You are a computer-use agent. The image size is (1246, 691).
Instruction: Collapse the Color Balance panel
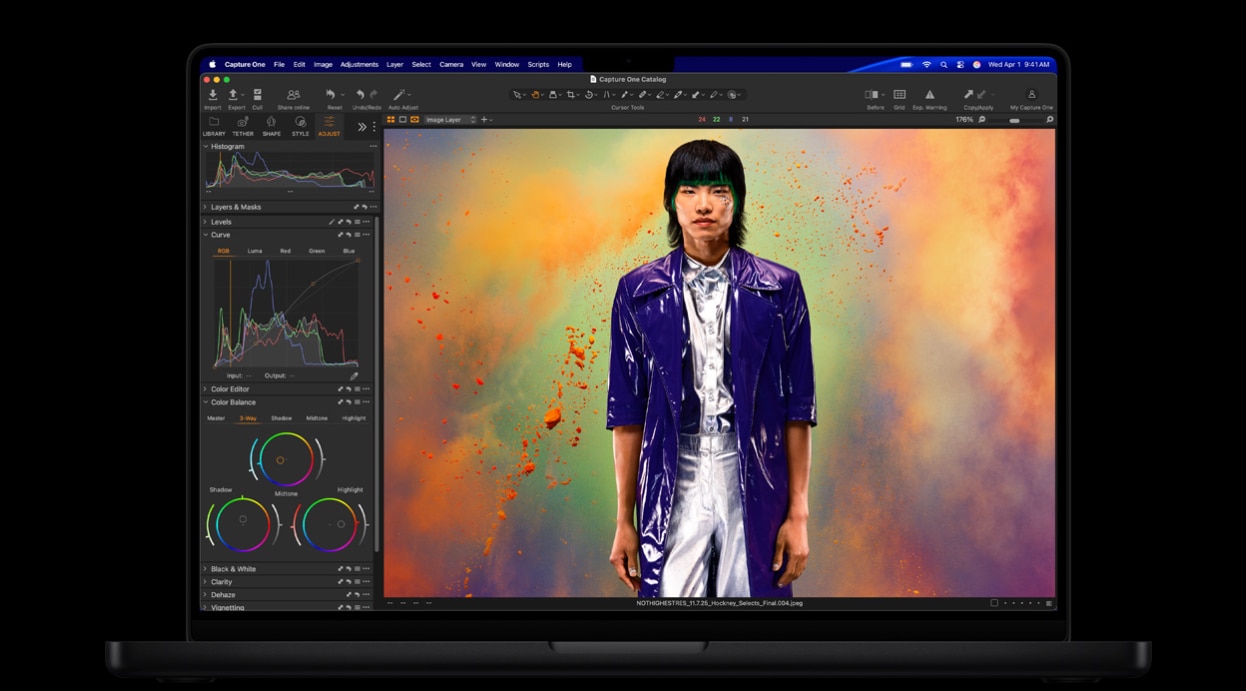click(x=206, y=402)
